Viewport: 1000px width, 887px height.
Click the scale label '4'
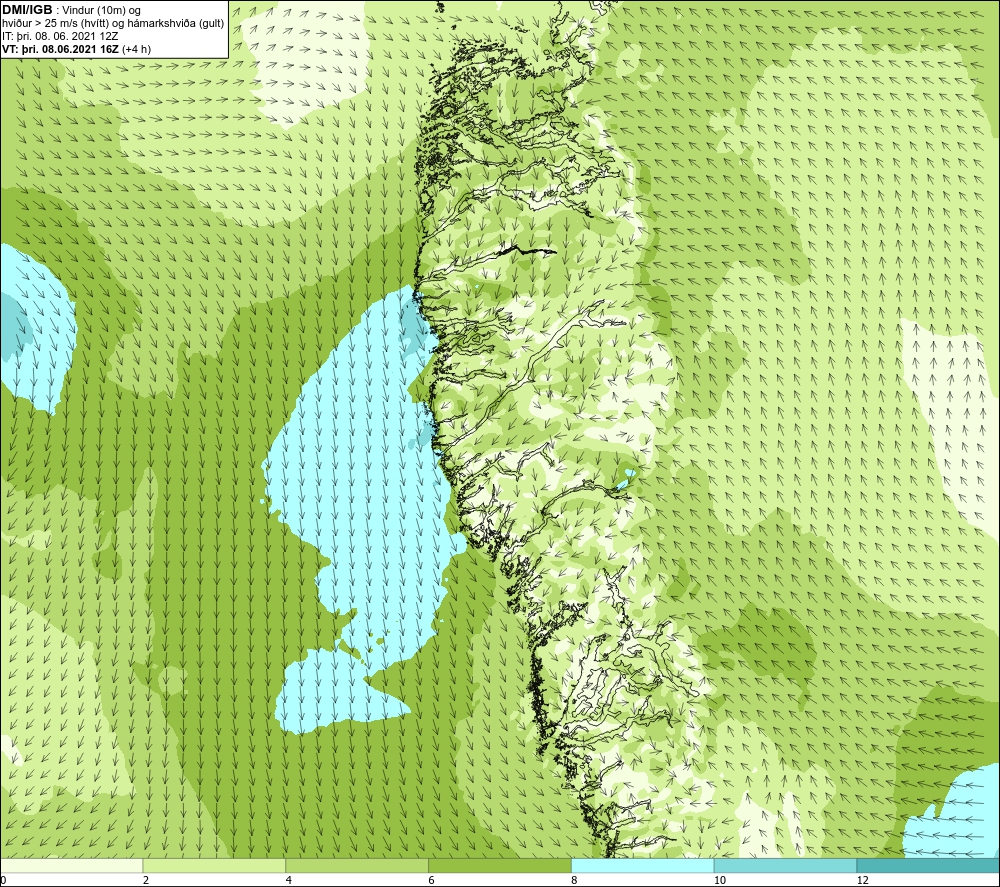[289, 881]
